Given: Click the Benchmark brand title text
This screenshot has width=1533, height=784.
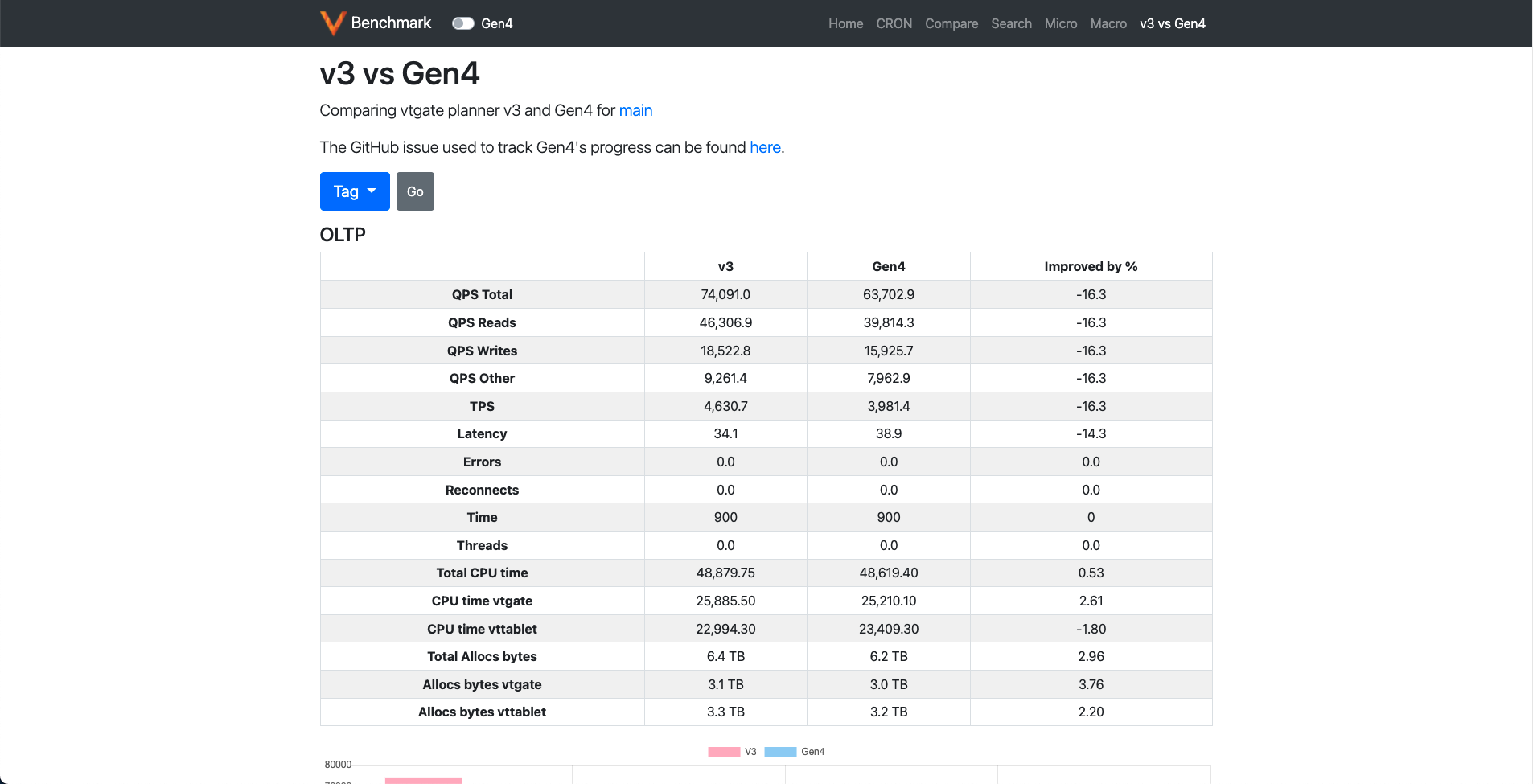Looking at the screenshot, I should 391,23.
